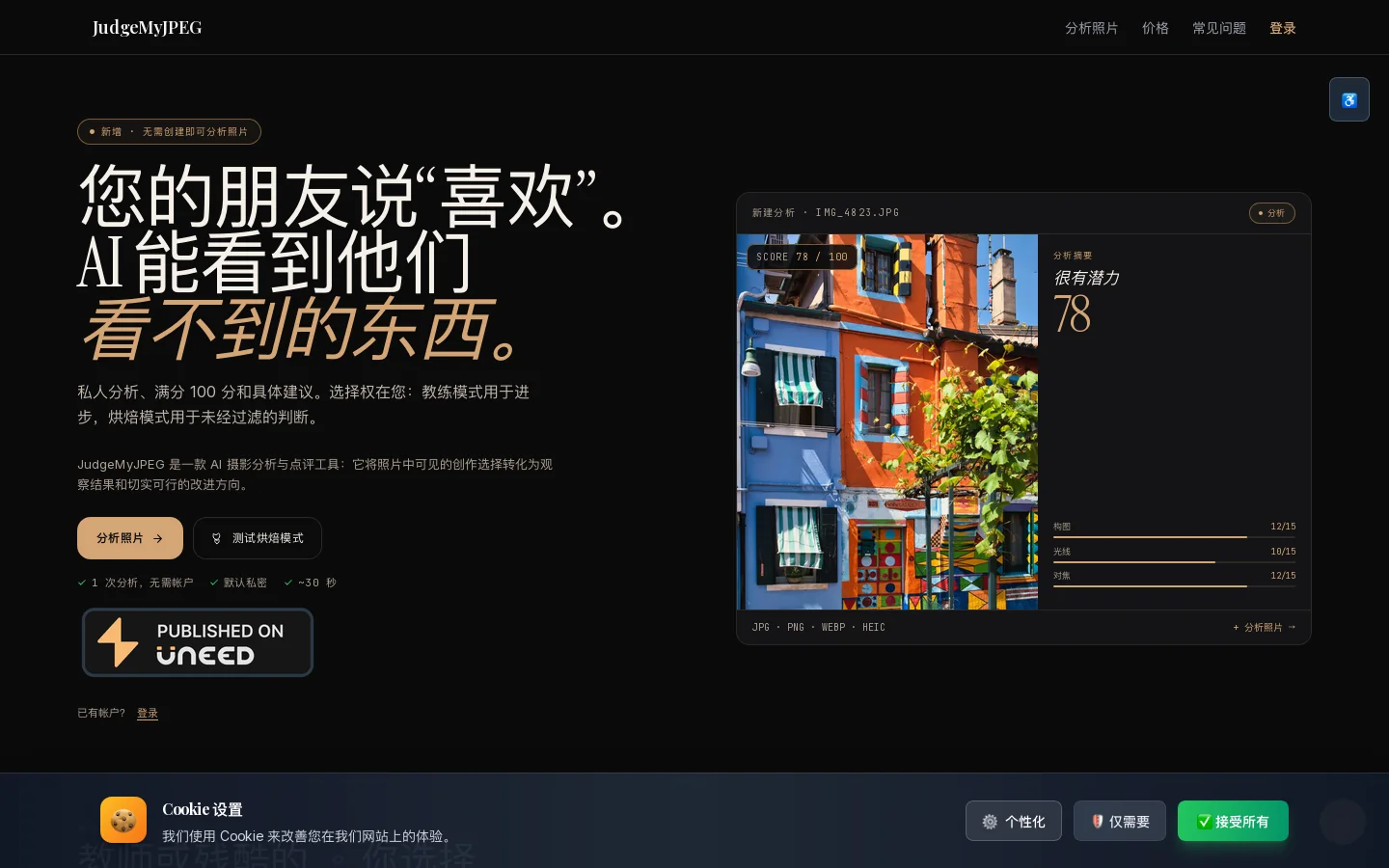The image size is (1389, 868).
Task: Click the 新增 · 无需创建即可分析照片 badge
Action: point(169,131)
